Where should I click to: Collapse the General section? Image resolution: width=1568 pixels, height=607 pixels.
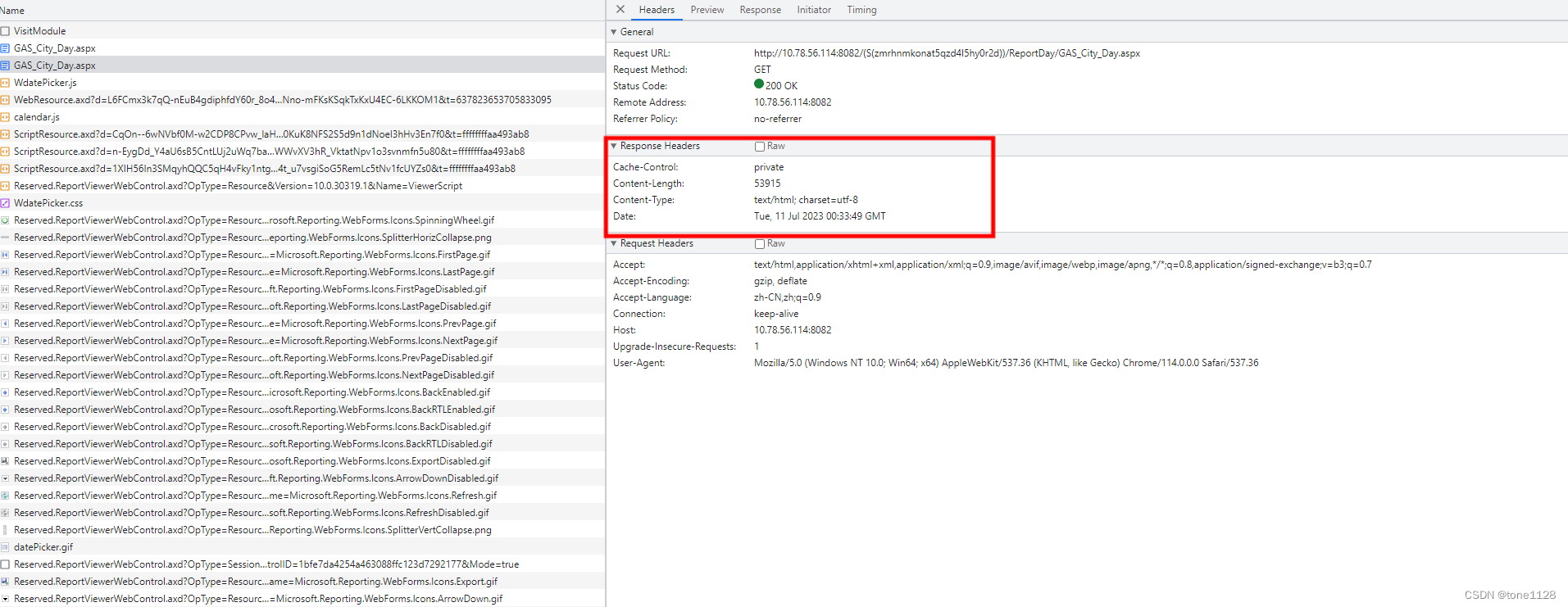[614, 32]
